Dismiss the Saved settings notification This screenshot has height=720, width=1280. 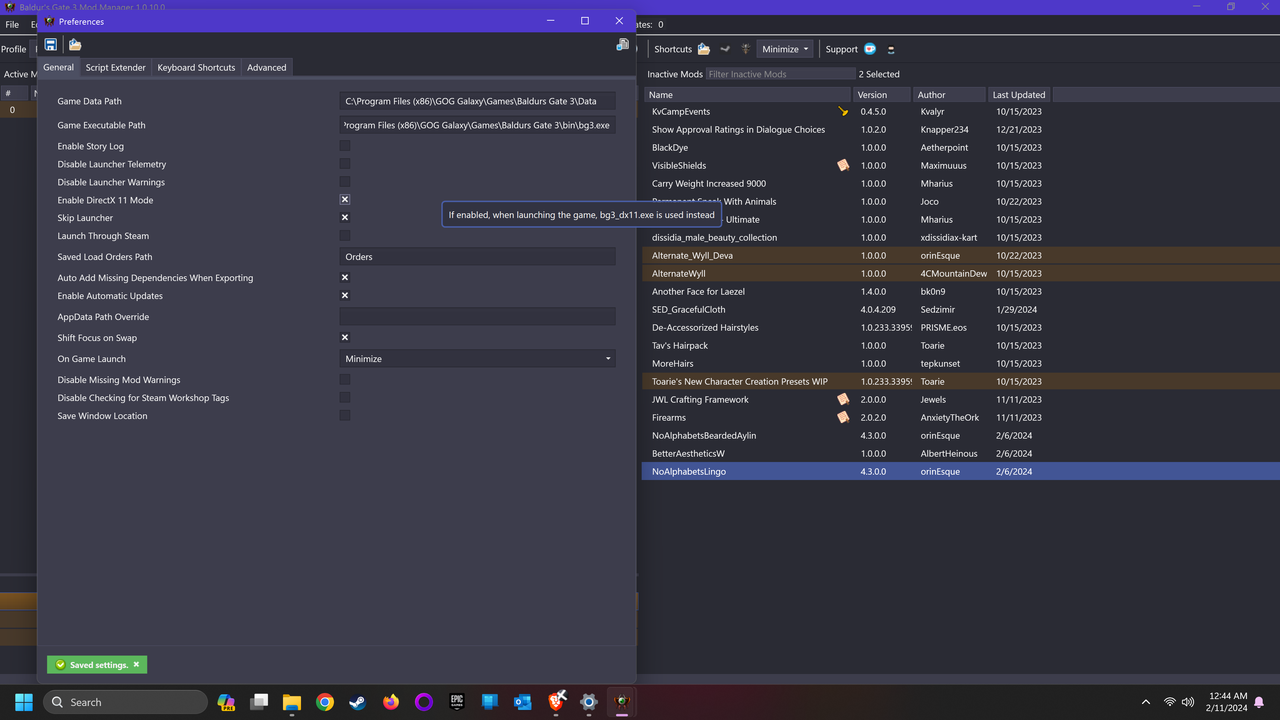coord(135,664)
